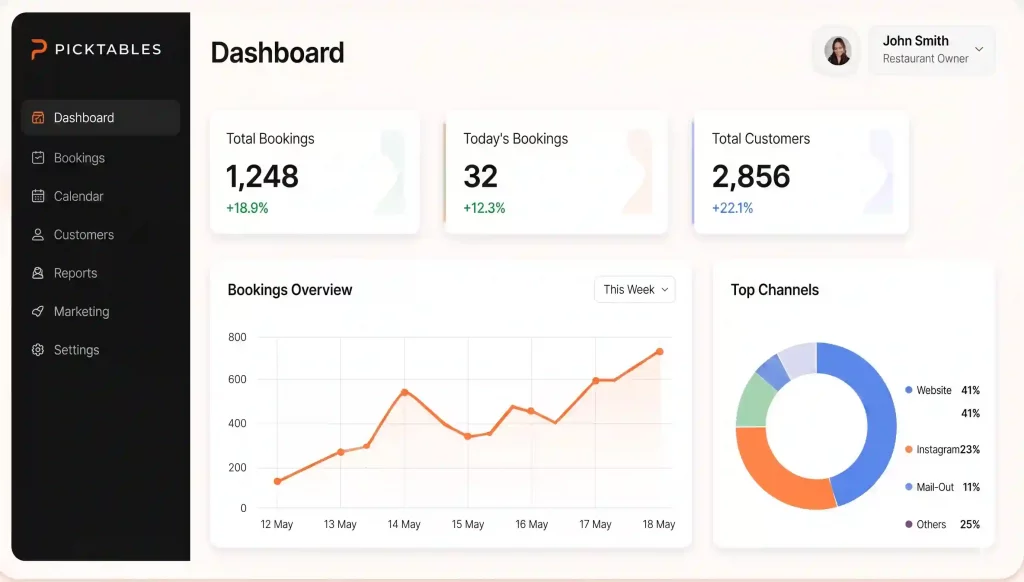Click the +22.1% growth value
Viewport: 1024px width, 582px height.
(x=732, y=208)
